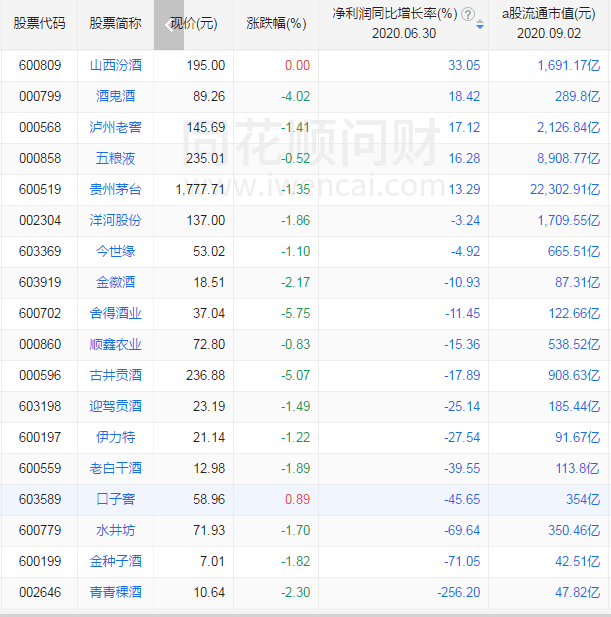Viewport: 611px width, 617px height.
Task: Open the 酒鬼酒 stock link
Action: click(116, 96)
